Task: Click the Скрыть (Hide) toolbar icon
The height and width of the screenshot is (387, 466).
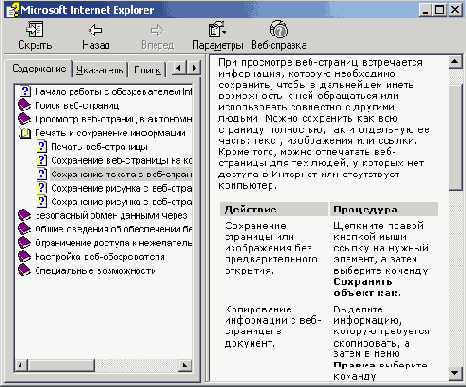Action: coord(35,29)
